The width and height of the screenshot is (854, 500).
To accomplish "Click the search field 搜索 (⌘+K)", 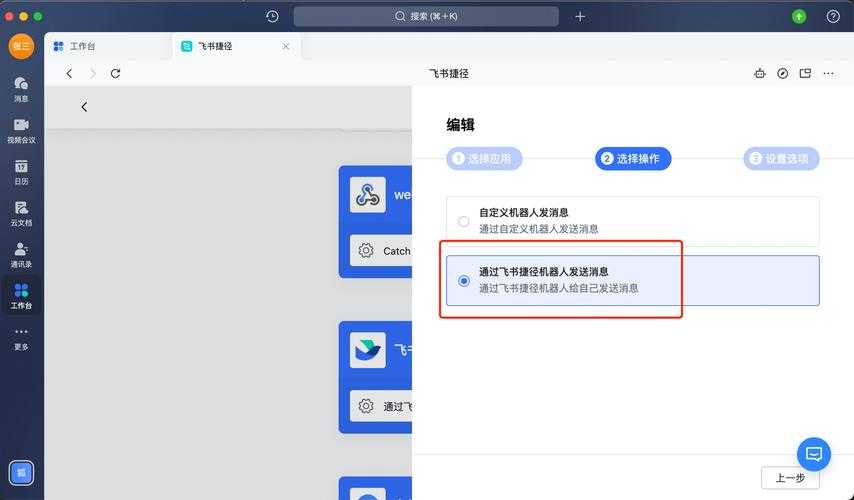I will pyautogui.click(x=426, y=16).
